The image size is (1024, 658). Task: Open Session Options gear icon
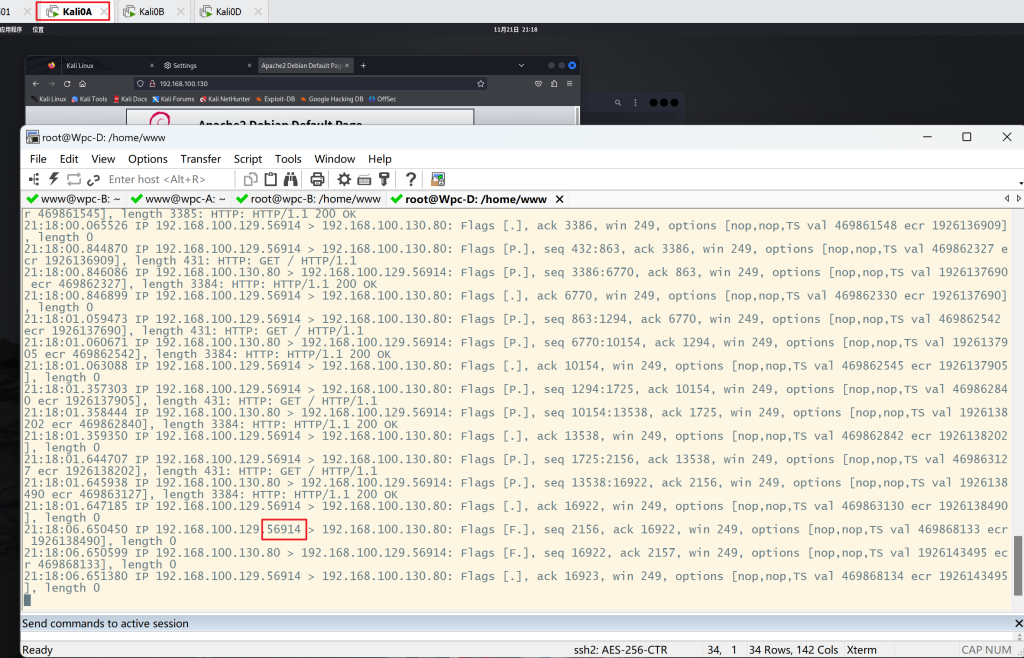pos(344,179)
